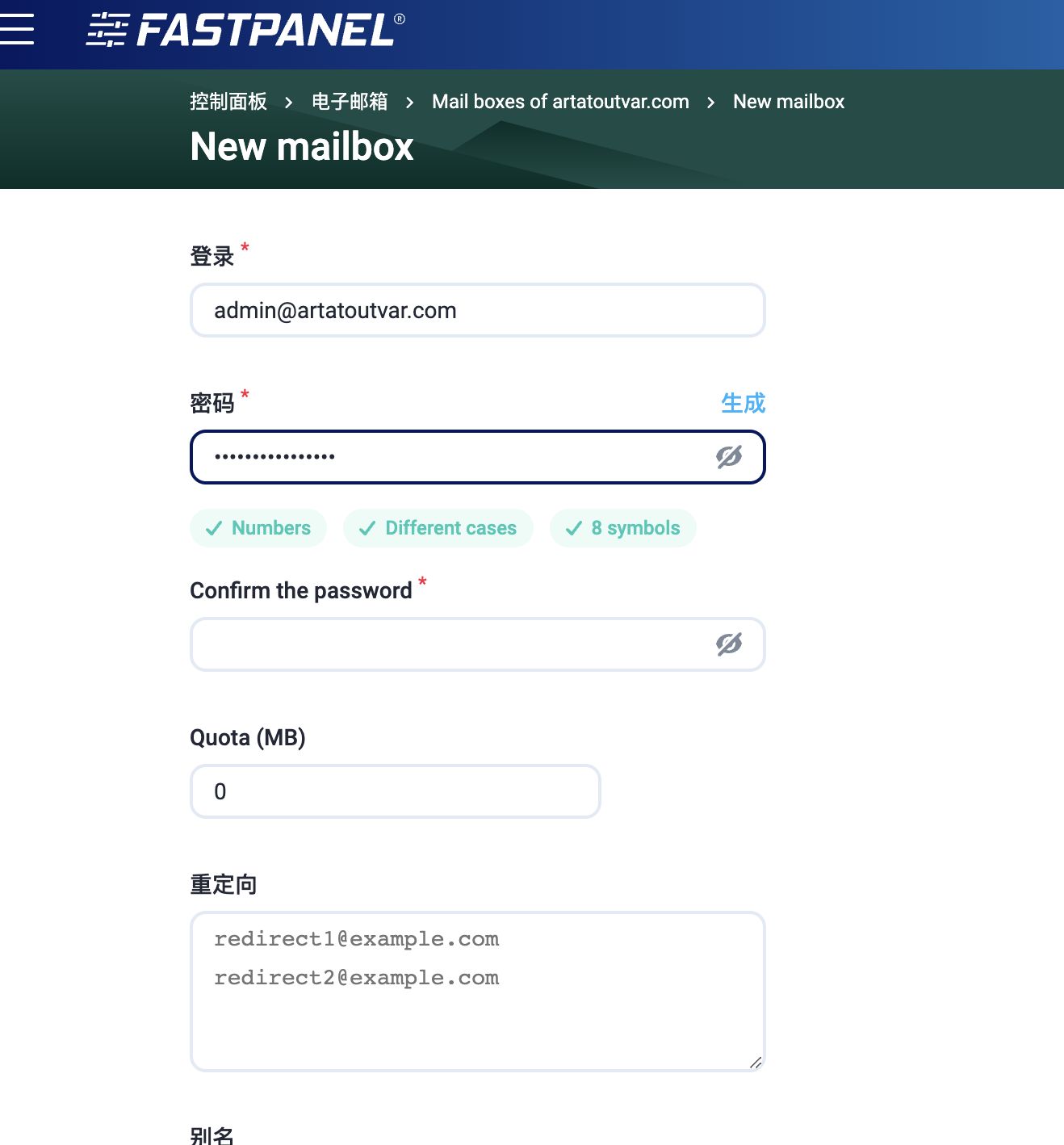The height and width of the screenshot is (1145, 1064).
Task: Toggle visibility of the Confirm the password field
Action: tap(729, 644)
